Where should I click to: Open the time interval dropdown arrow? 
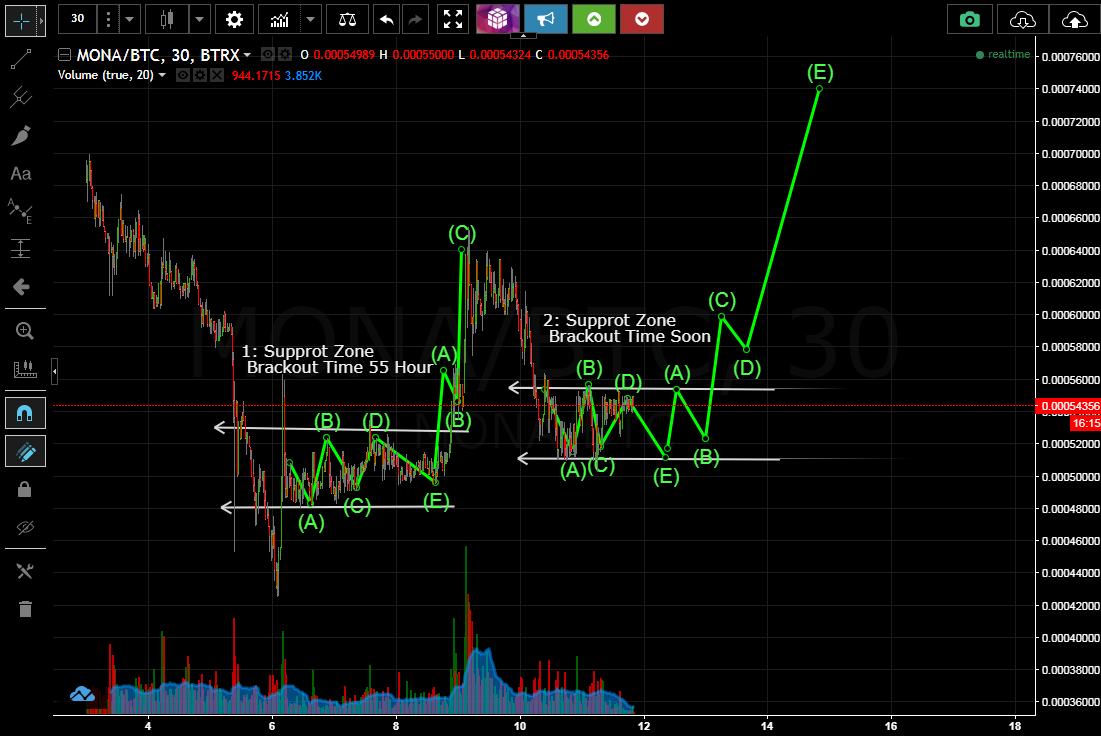[x=129, y=19]
